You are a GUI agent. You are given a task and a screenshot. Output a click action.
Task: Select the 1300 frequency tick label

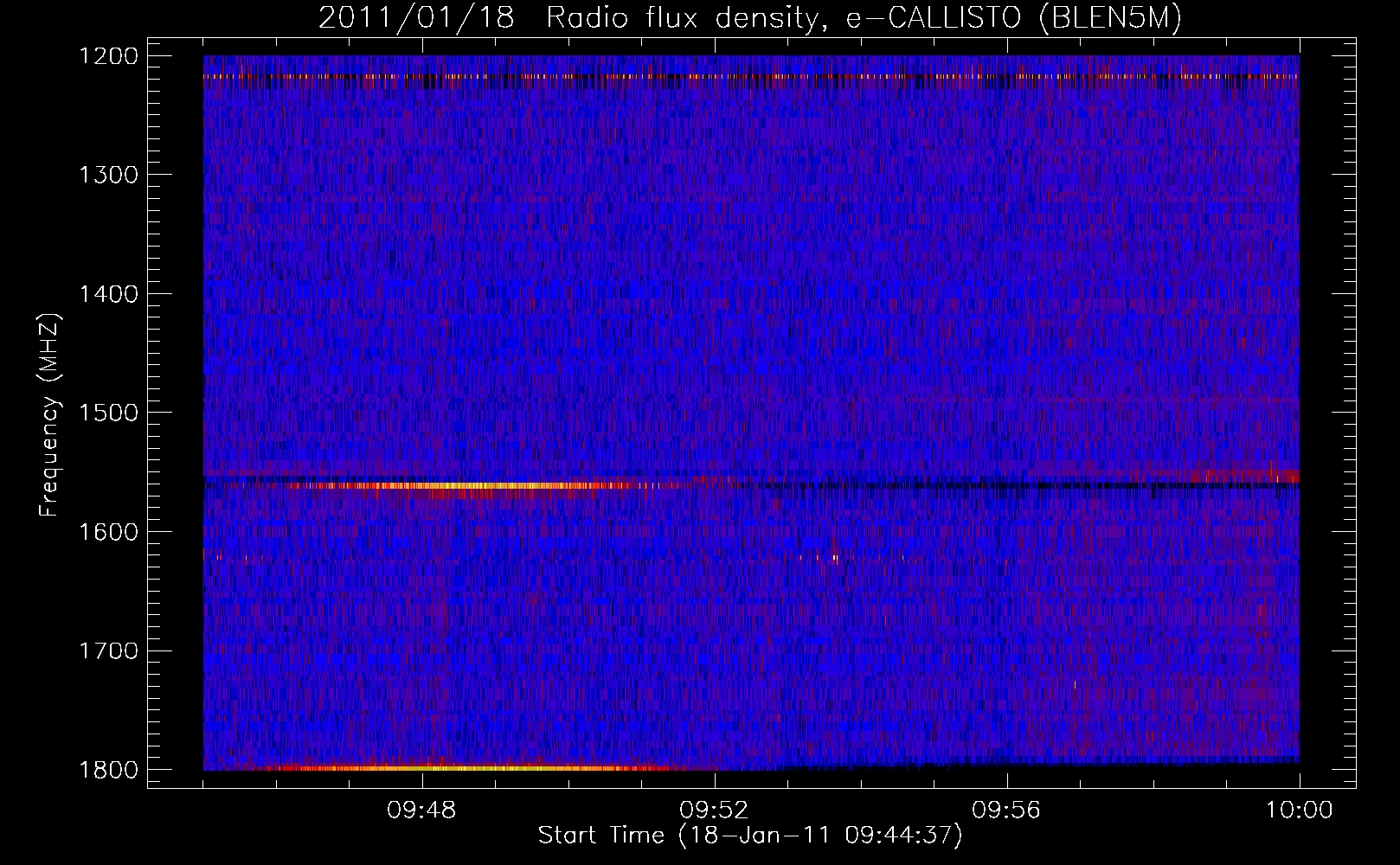pos(108,175)
